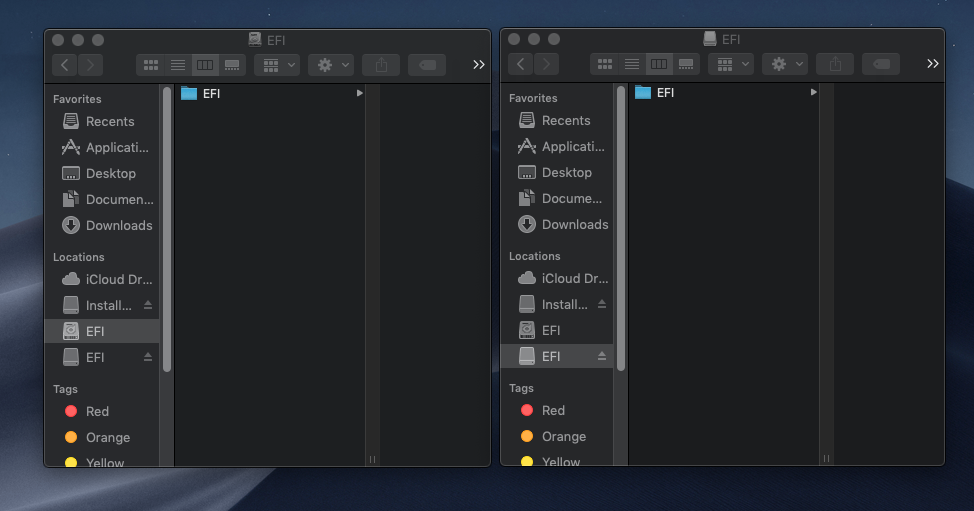974x511 pixels.
Task: Eject Install volume in left window
Action: point(148,305)
